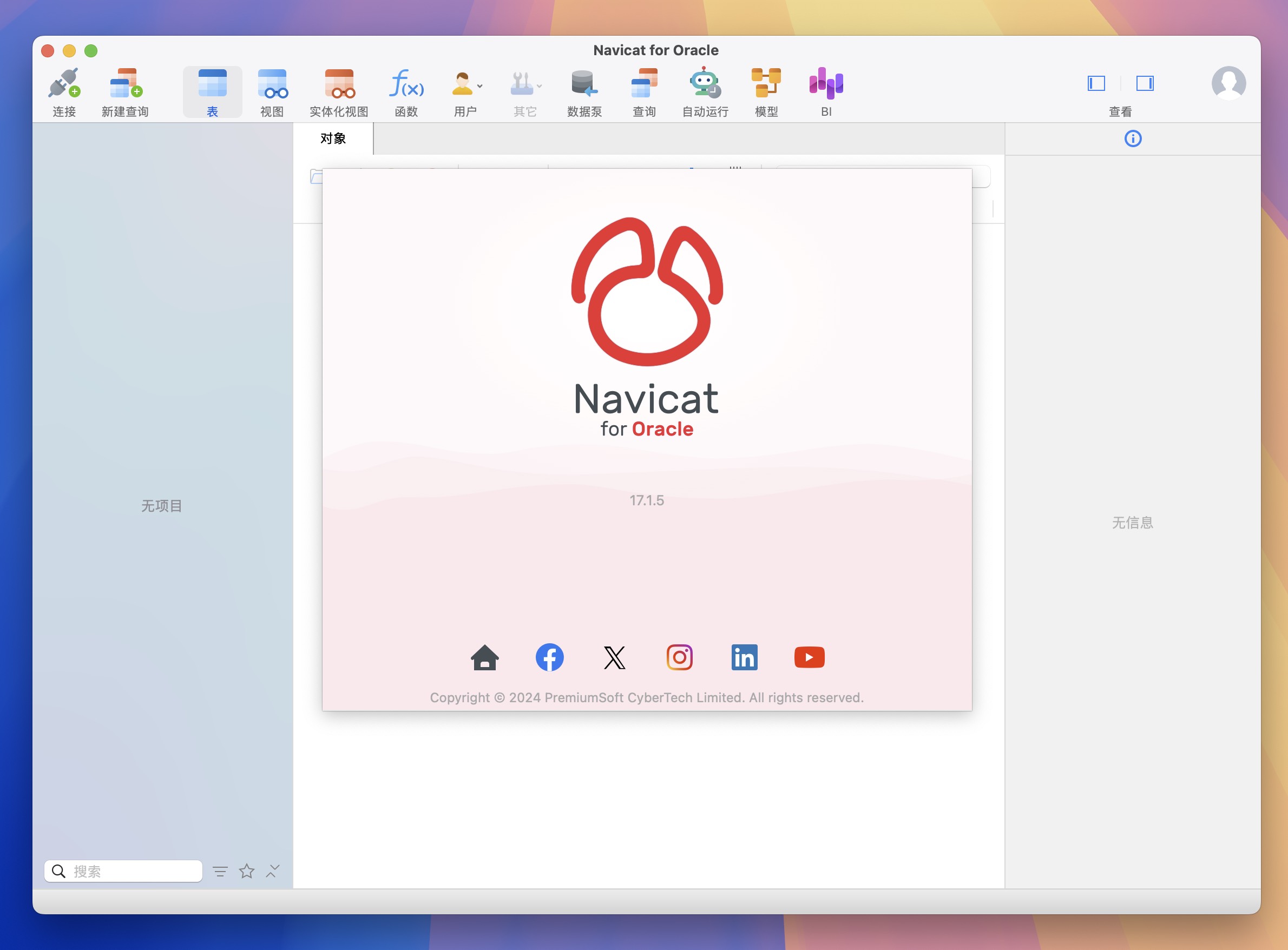The height and width of the screenshot is (950, 1288).
Task: Open the Instagram link icon
Action: tap(679, 657)
